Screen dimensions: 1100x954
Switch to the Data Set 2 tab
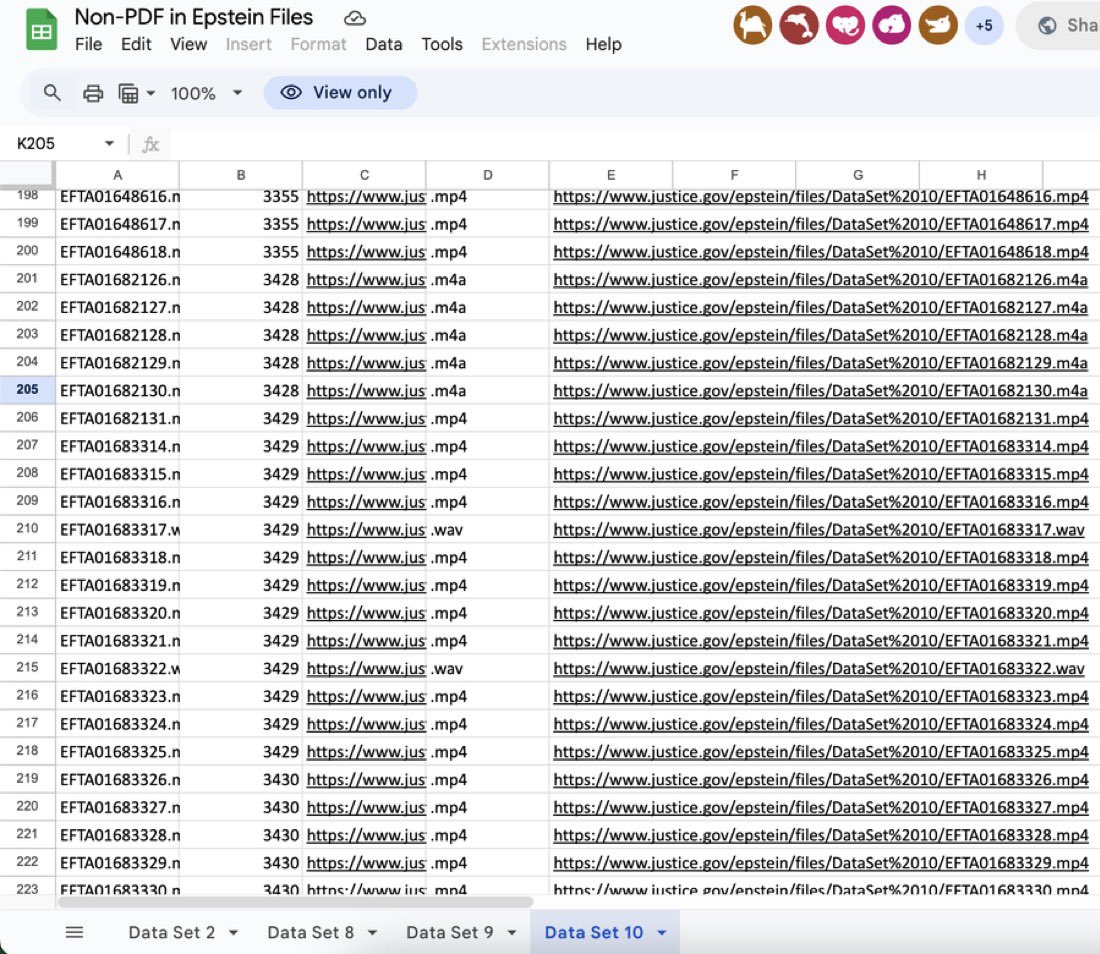coord(172,931)
